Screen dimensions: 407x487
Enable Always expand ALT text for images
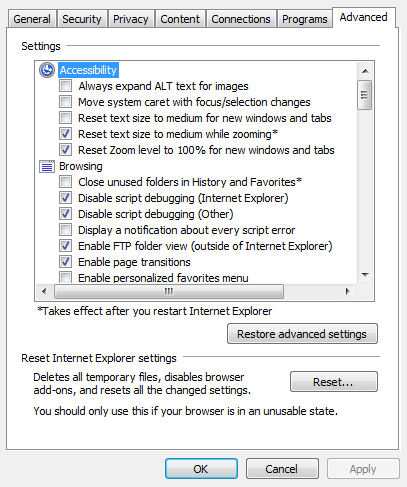65,86
